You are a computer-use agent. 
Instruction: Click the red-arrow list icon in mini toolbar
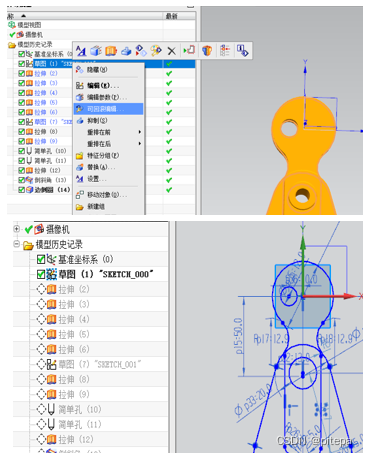[225, 51]
